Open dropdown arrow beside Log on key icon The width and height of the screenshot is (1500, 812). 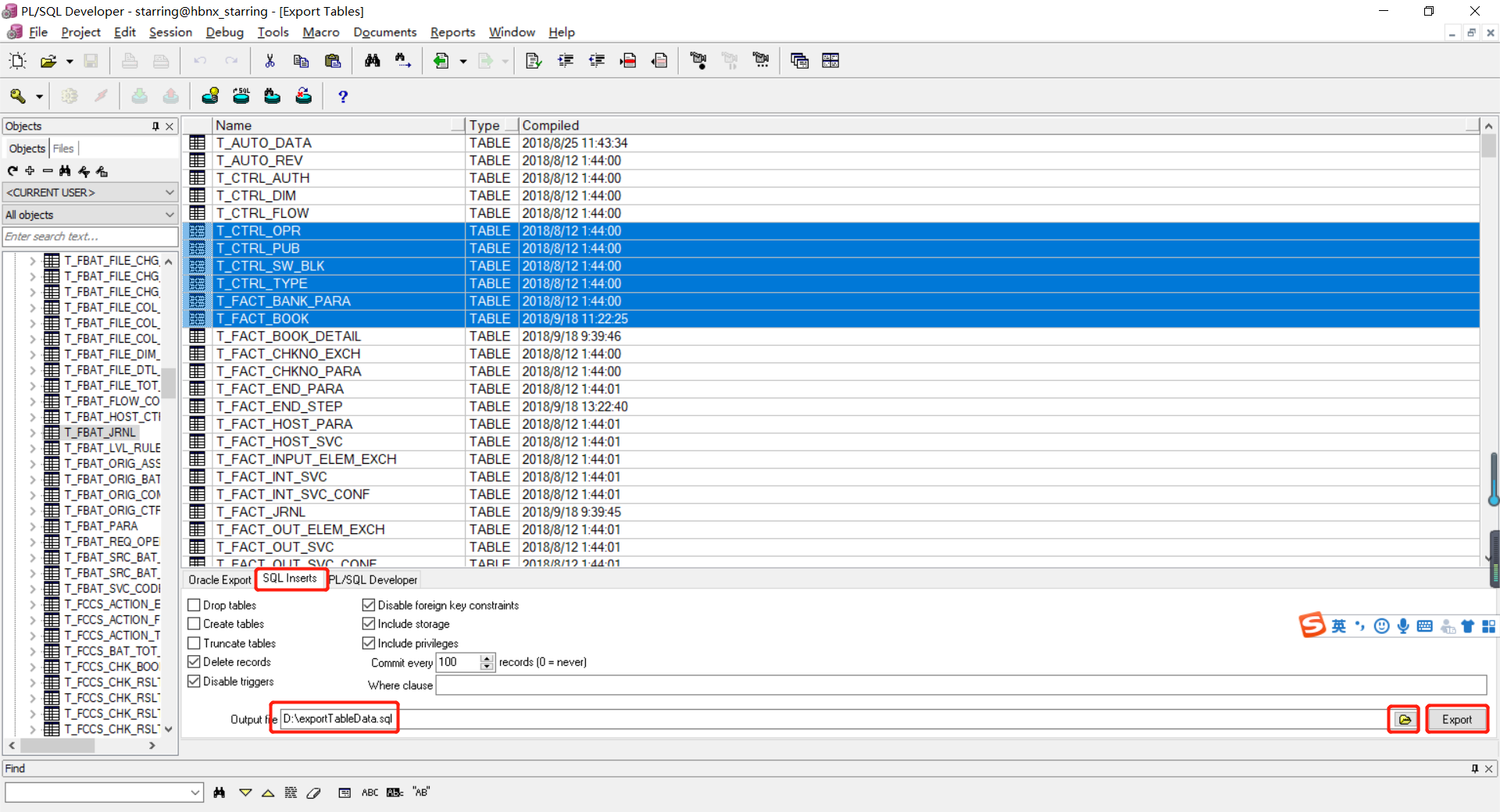39,96
